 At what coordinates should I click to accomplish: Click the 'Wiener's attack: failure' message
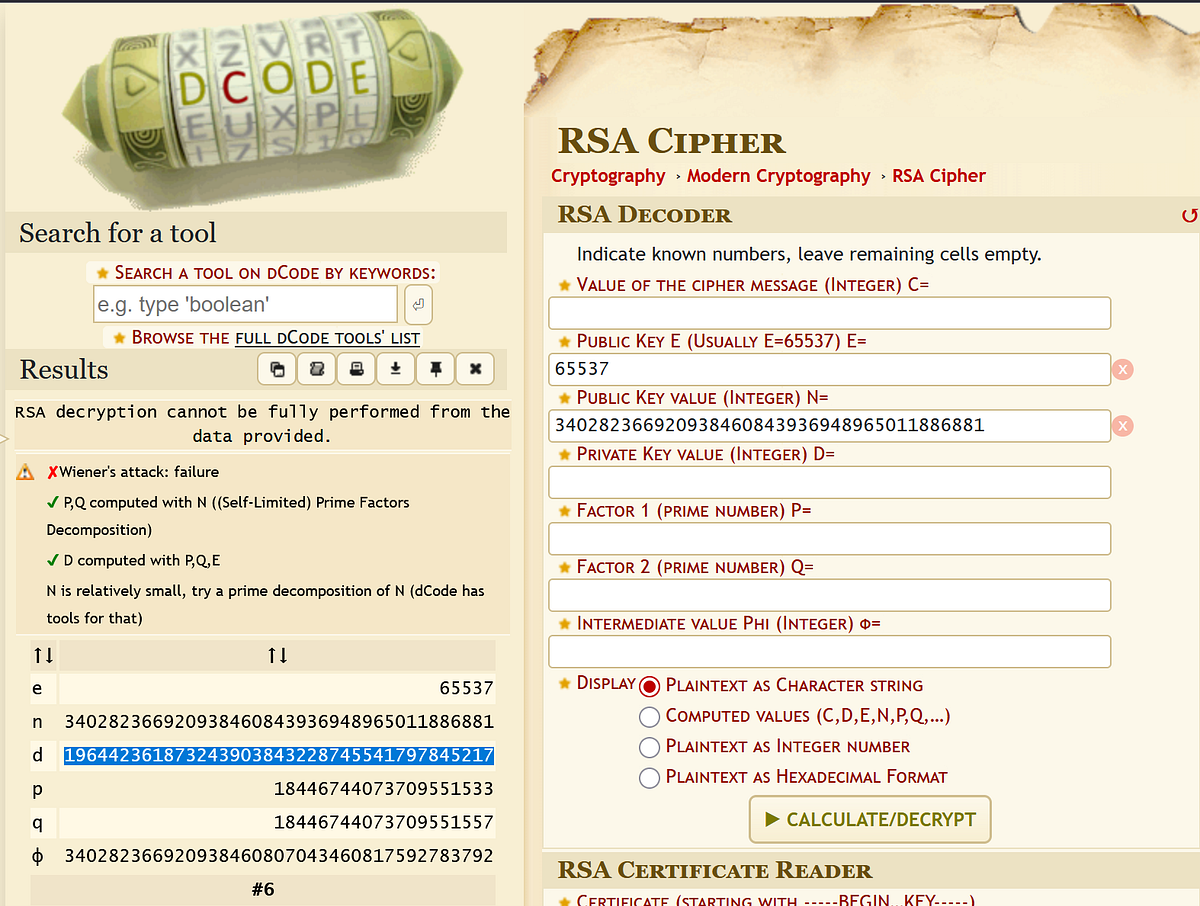click(139, 472)
